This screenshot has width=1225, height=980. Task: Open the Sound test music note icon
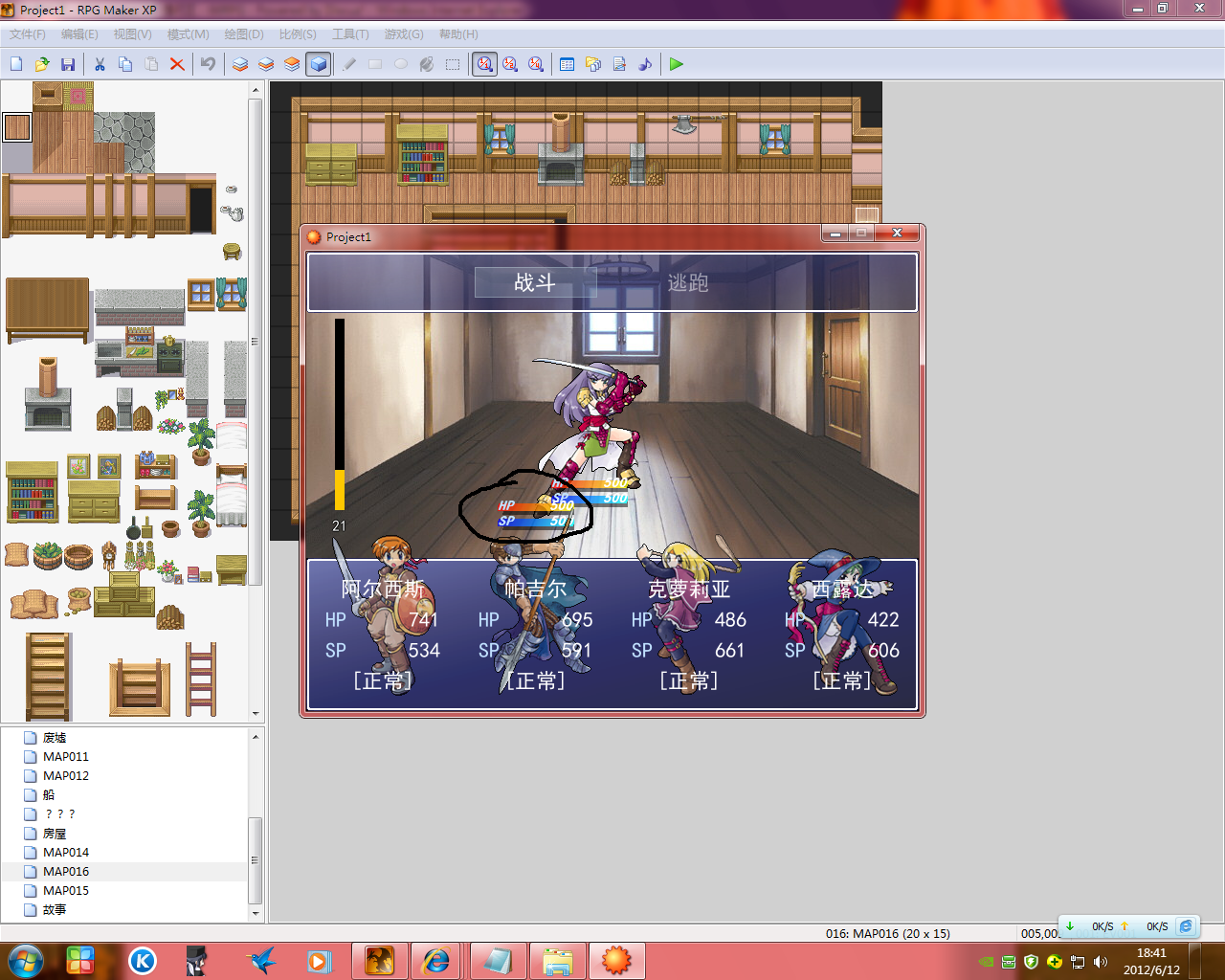[645, 64]
